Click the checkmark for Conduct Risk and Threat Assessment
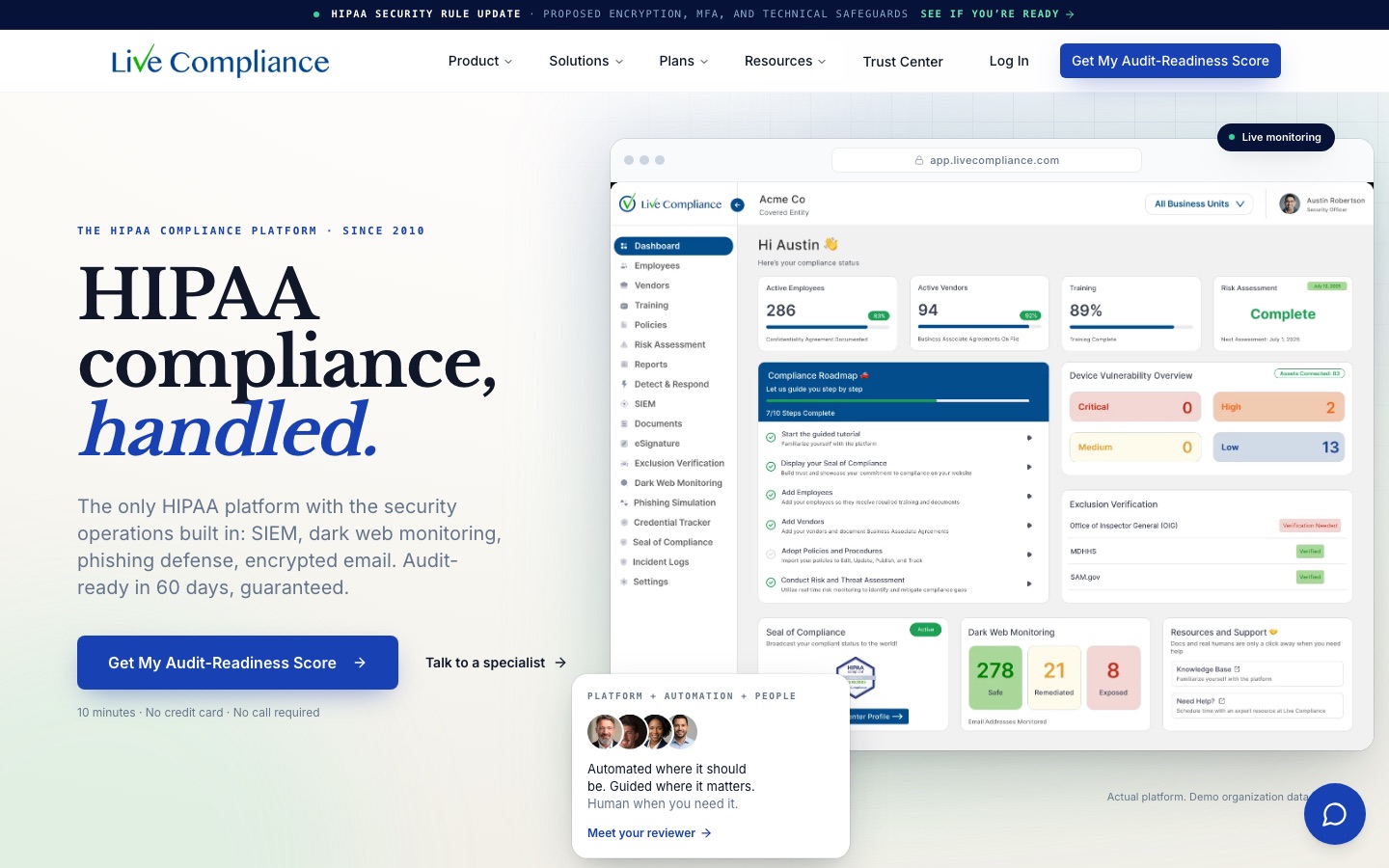This screenshot has width=1389, height=868. 771,583
